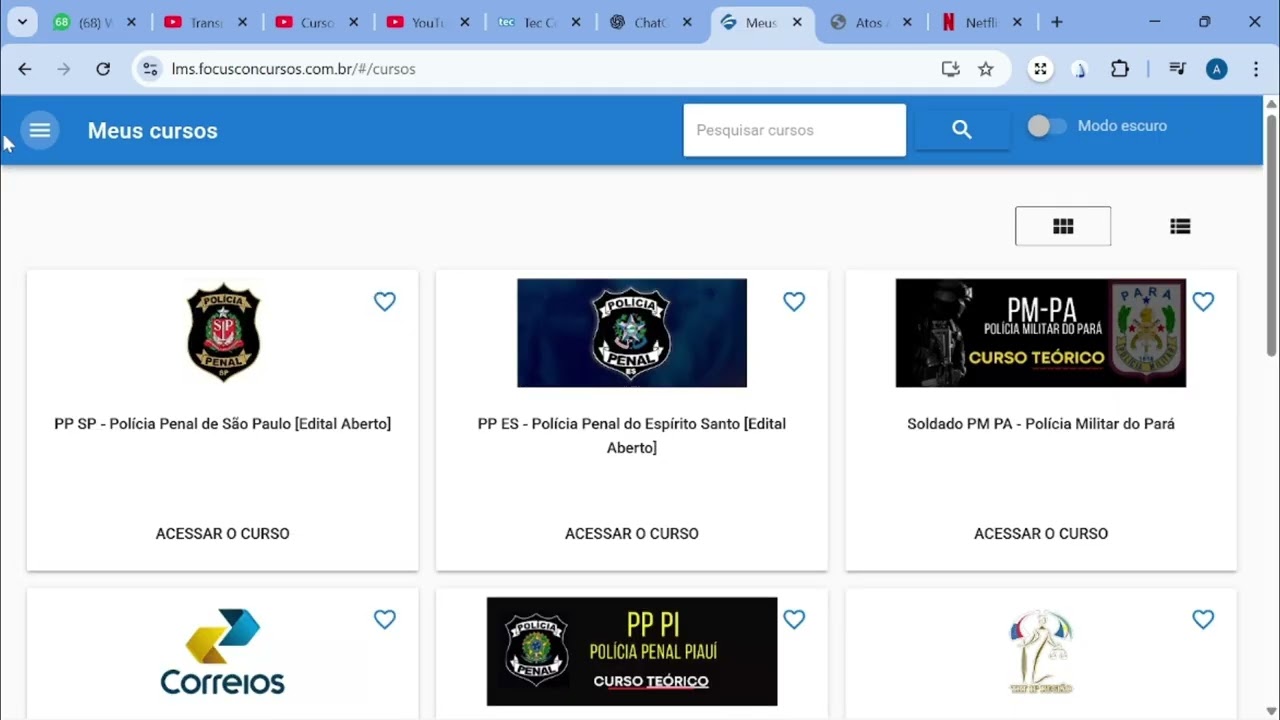Open the Correios logo thumbnail
This screenshot has height=720, width=1280.
click(223, 652)
